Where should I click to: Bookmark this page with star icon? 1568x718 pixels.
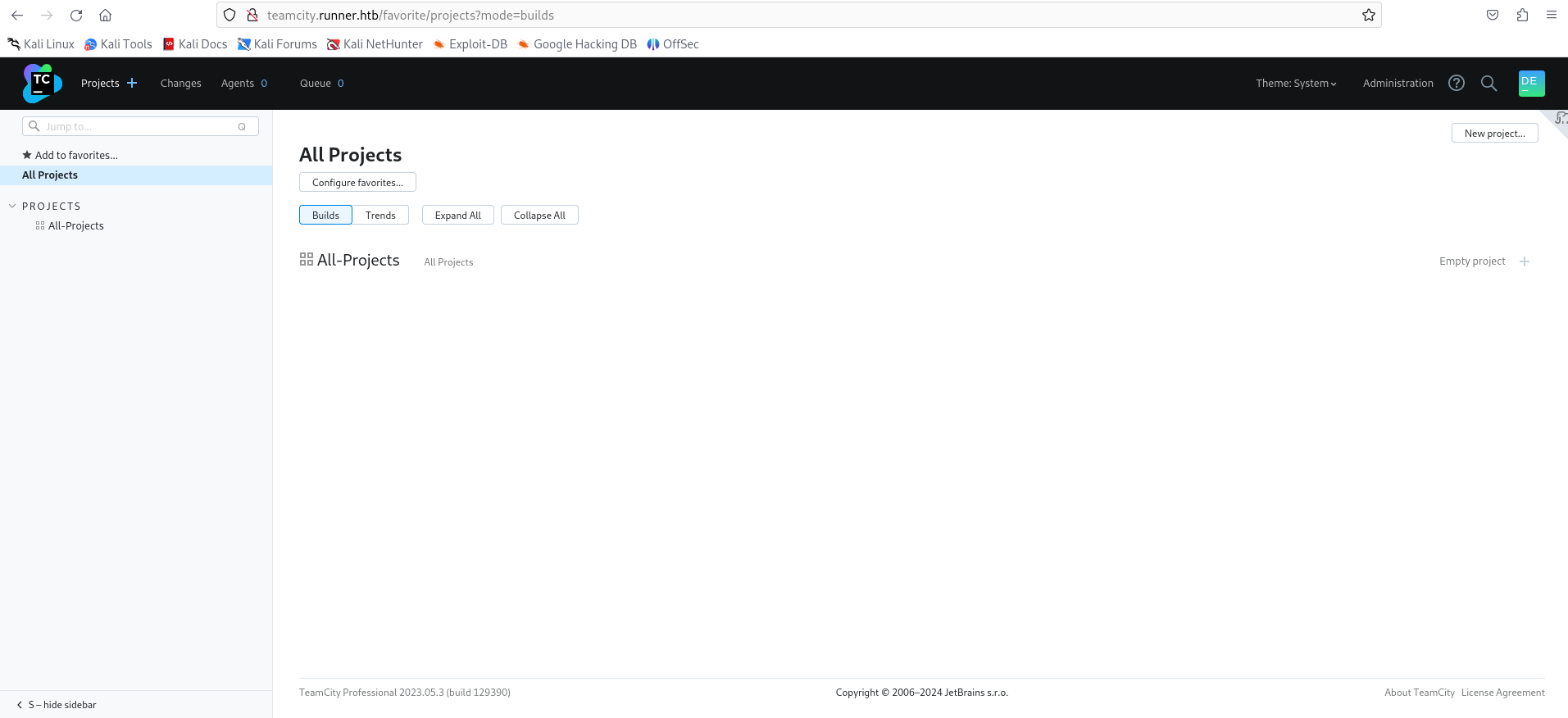(1368, 15)
